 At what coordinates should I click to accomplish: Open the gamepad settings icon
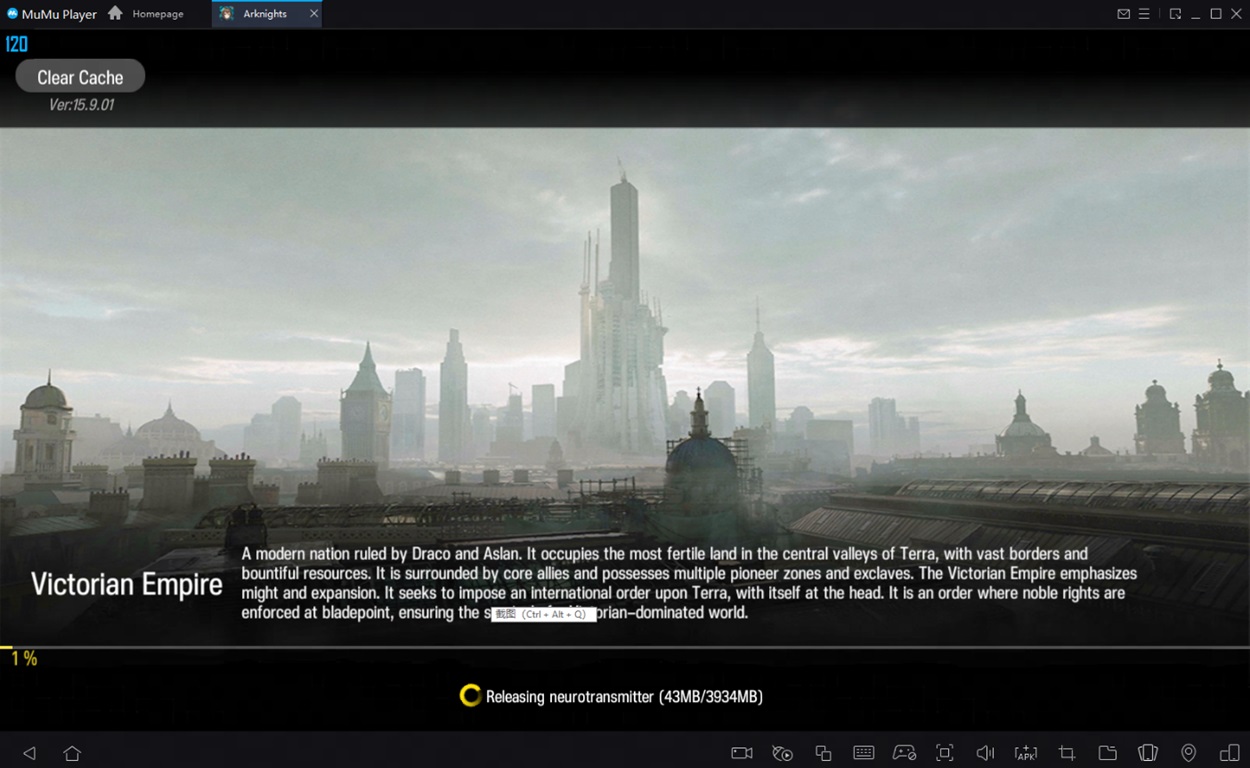[x=904, y=753]
